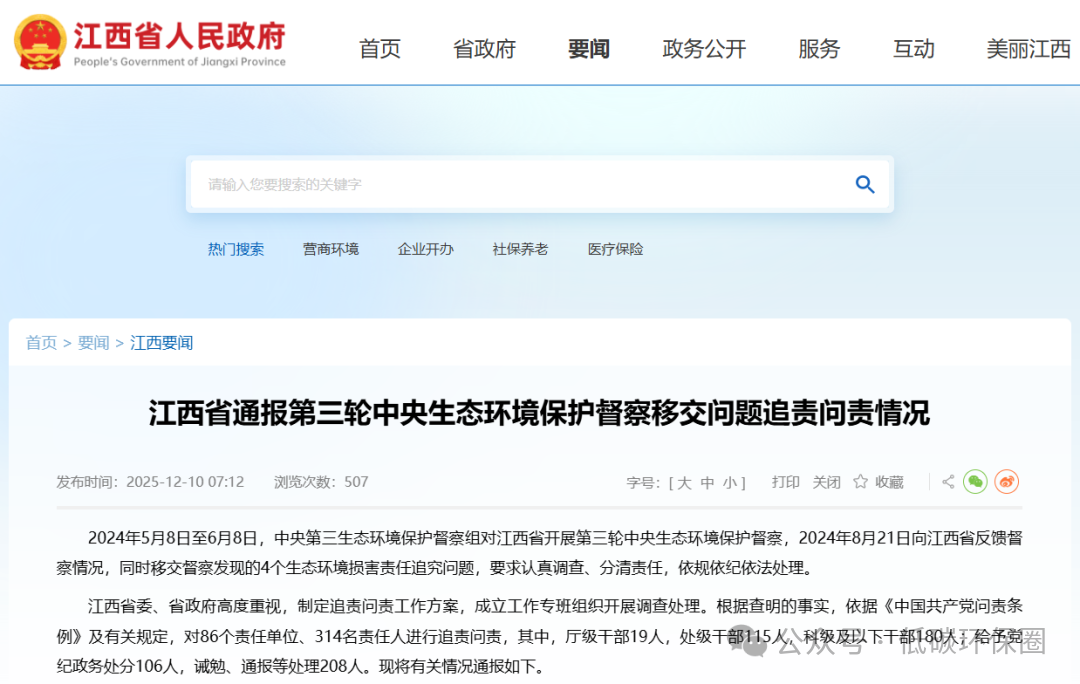The image size is (1080, 684).
Task: Share article via Weibo icon
Action: [1007, 482]
